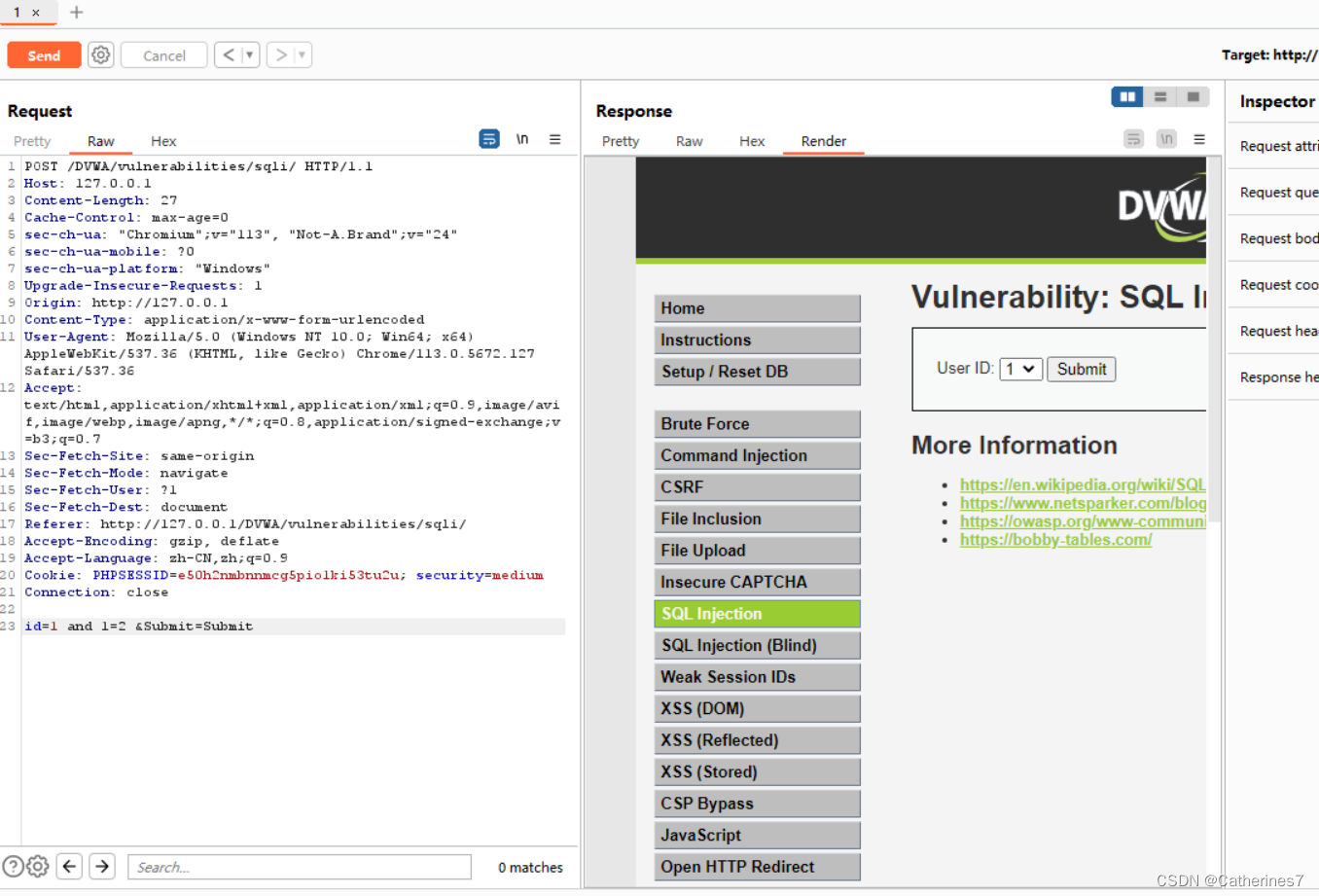Image resolution: width=1319 pixels, height=896 pixels.
Task: Open the search options gear at bottom
Action: coord(37,865)
